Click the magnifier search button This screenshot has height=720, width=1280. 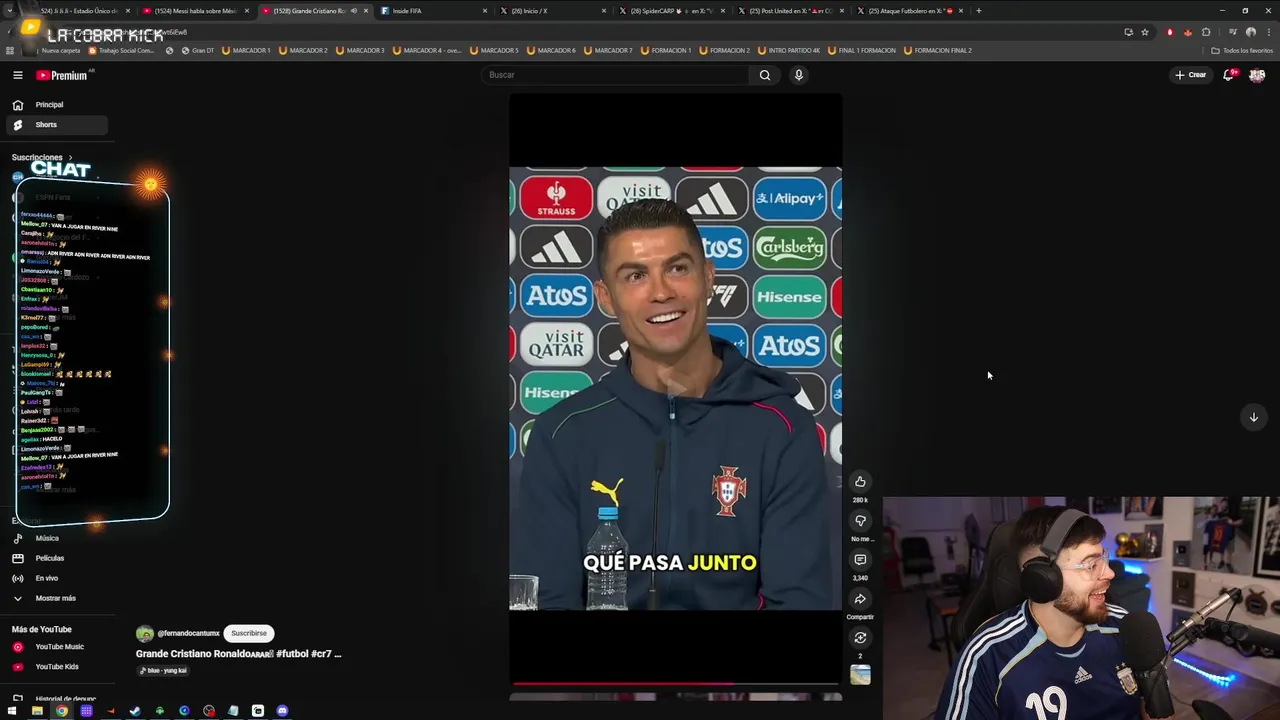[765, 75]
